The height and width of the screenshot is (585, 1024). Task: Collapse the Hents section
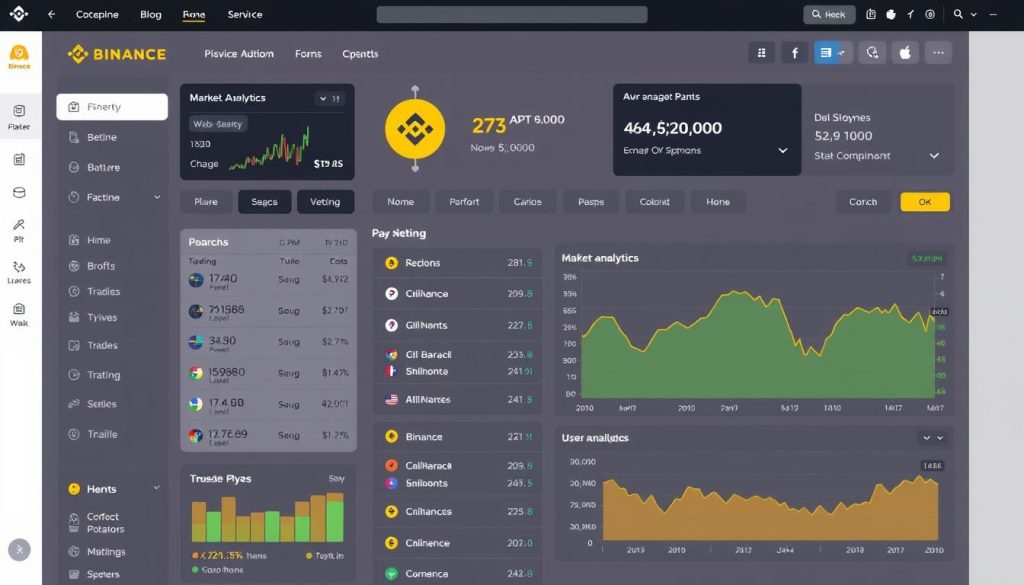point(157,488)
